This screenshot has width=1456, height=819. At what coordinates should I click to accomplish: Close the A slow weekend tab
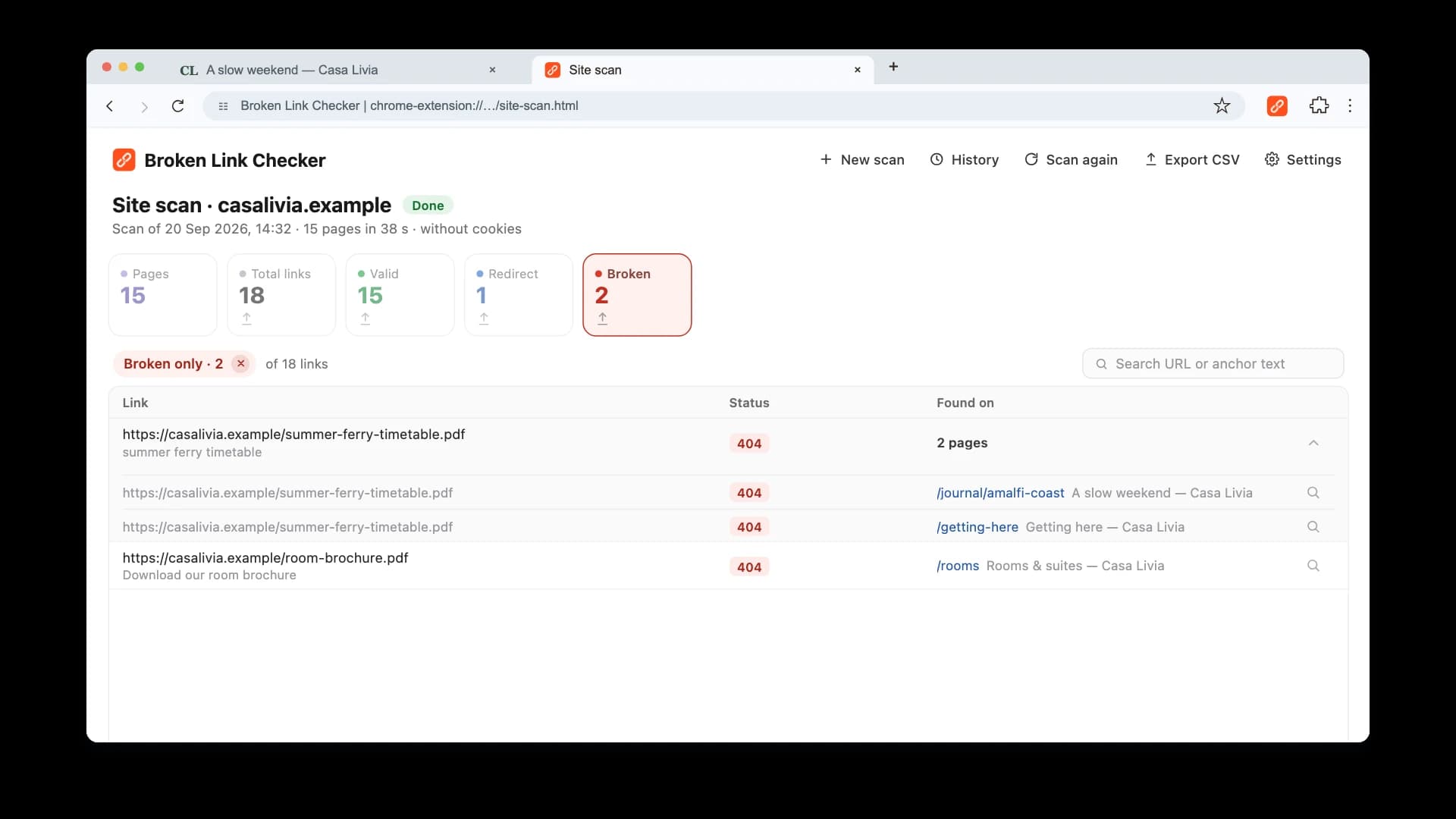pyautogui.click(x=492, y=70)
